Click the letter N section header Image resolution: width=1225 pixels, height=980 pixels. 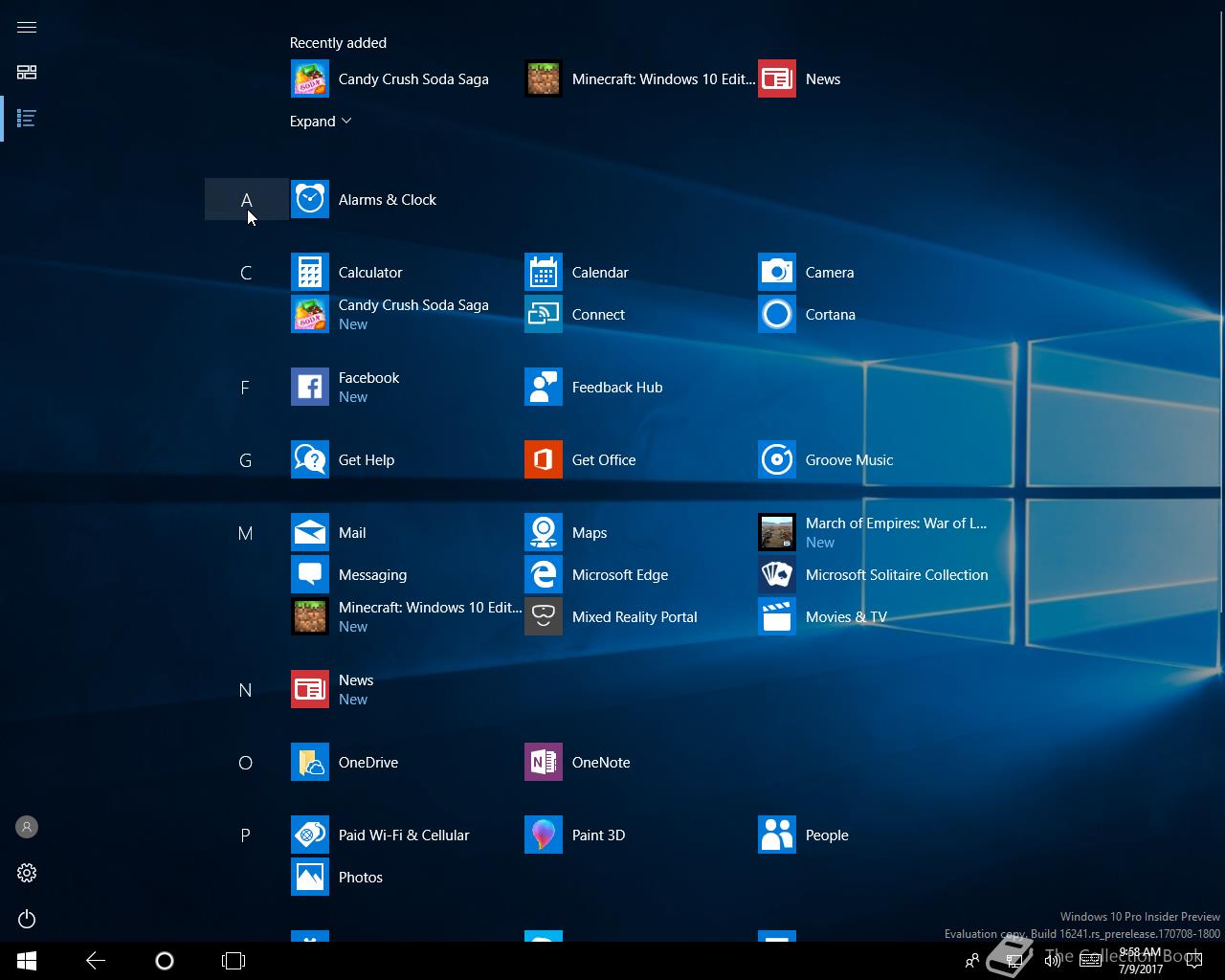246,689
